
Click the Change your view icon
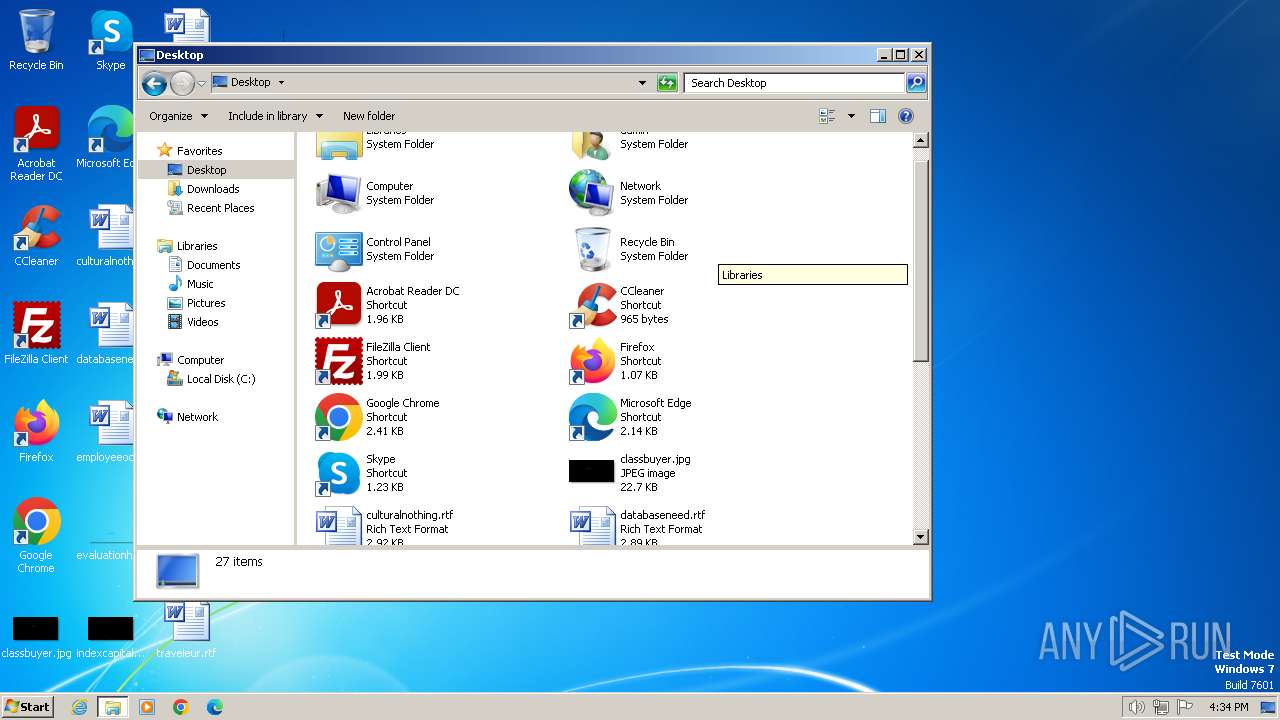click(x=827, y=116)
